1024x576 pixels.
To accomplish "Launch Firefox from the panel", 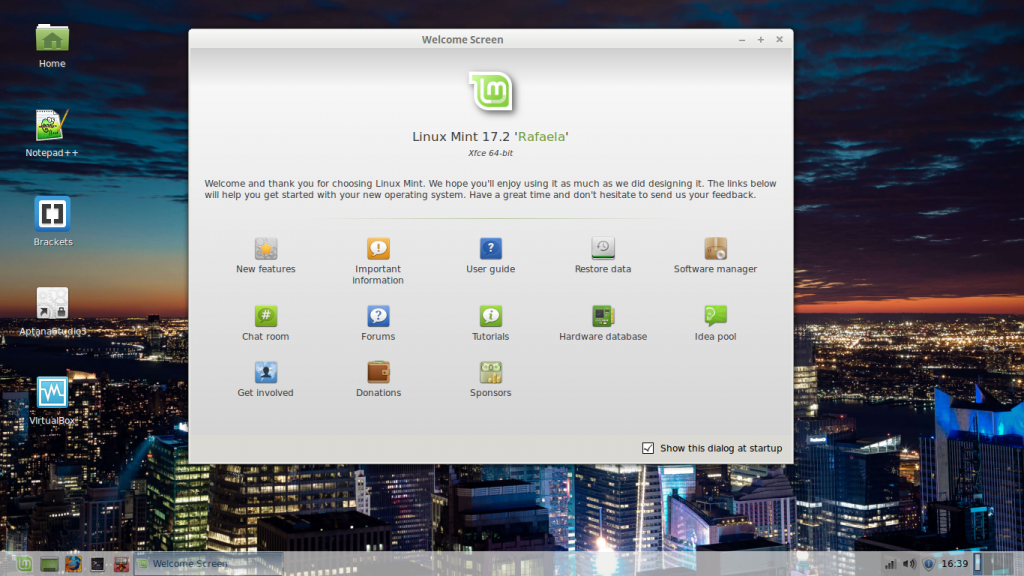I will tap(74, 564).
